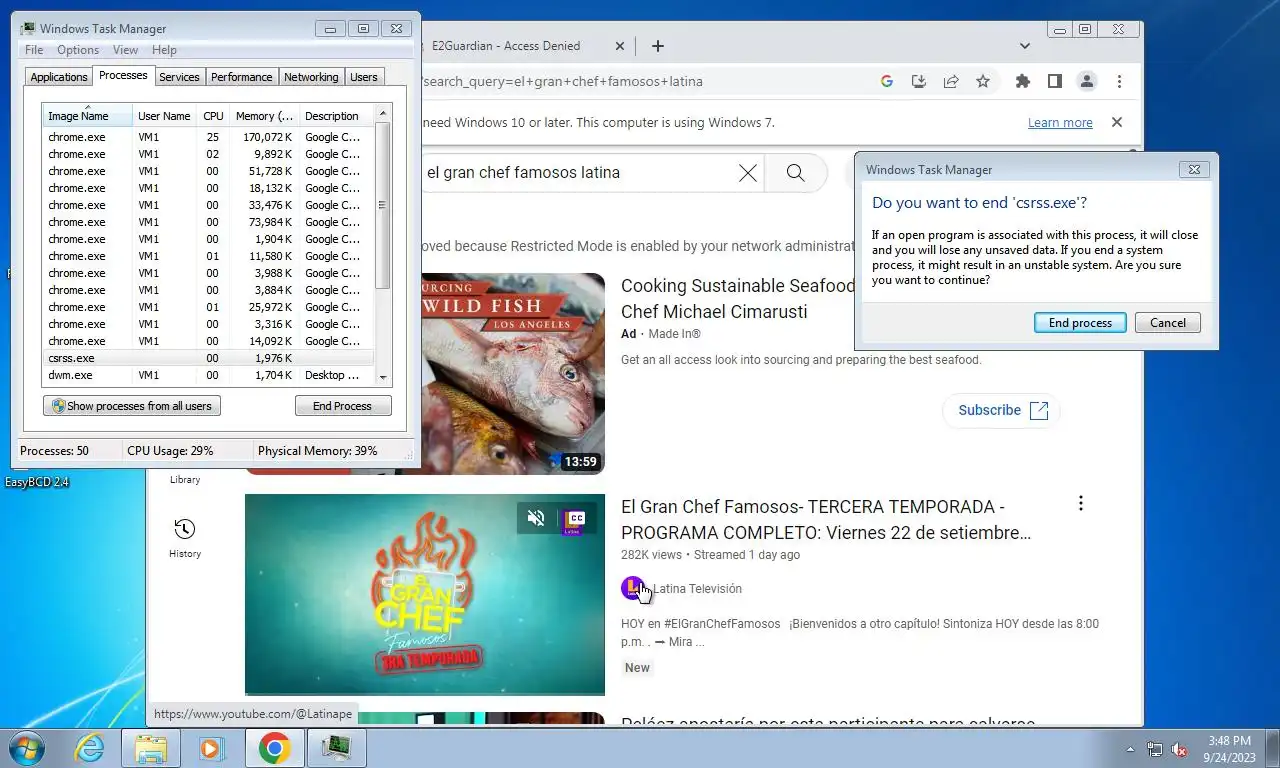The image size is (1280, 768).
Task: Switch to the Networking tab
Action: tap(311, 77)
